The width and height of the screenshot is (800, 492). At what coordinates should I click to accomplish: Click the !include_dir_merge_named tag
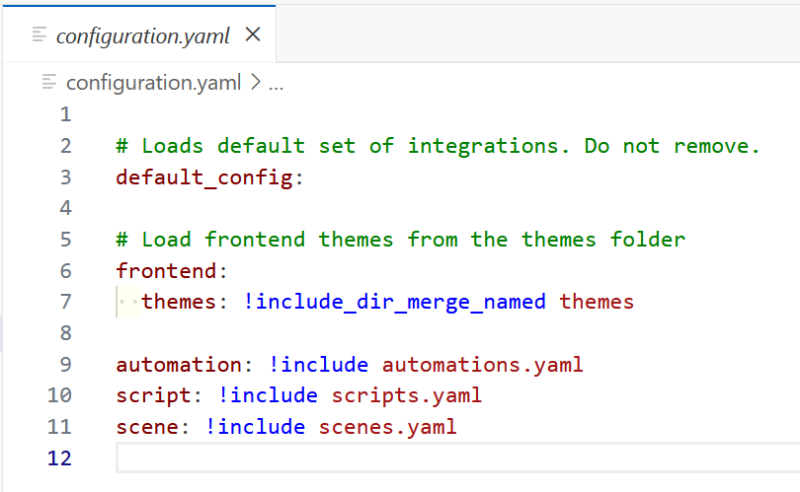(x=395, y=301)
